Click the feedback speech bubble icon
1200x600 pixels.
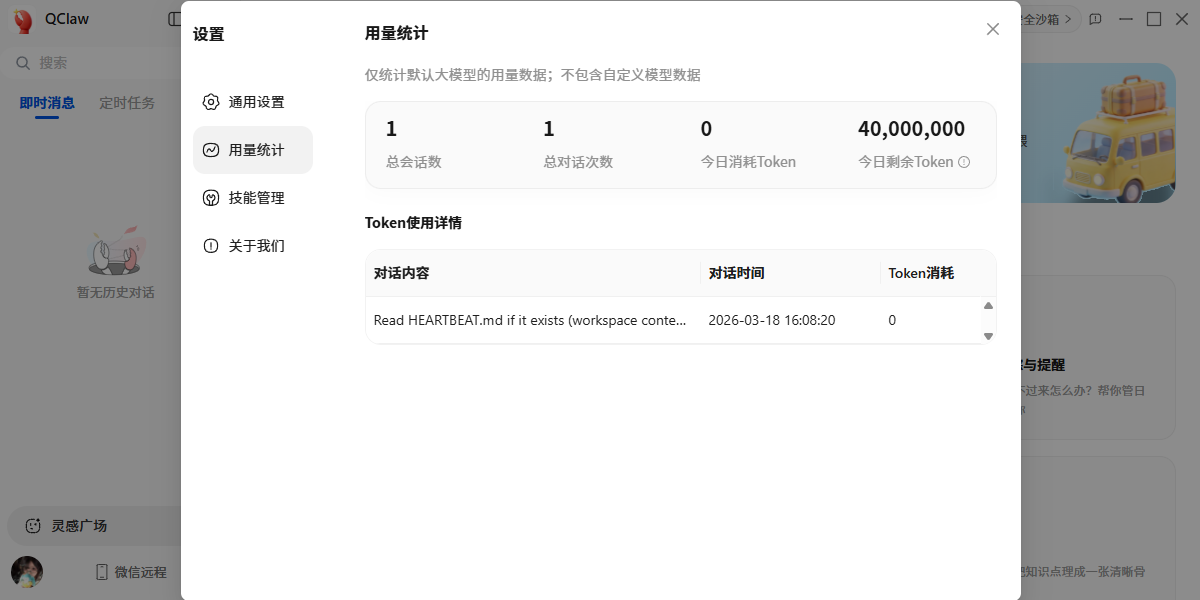click(1096, 19)
